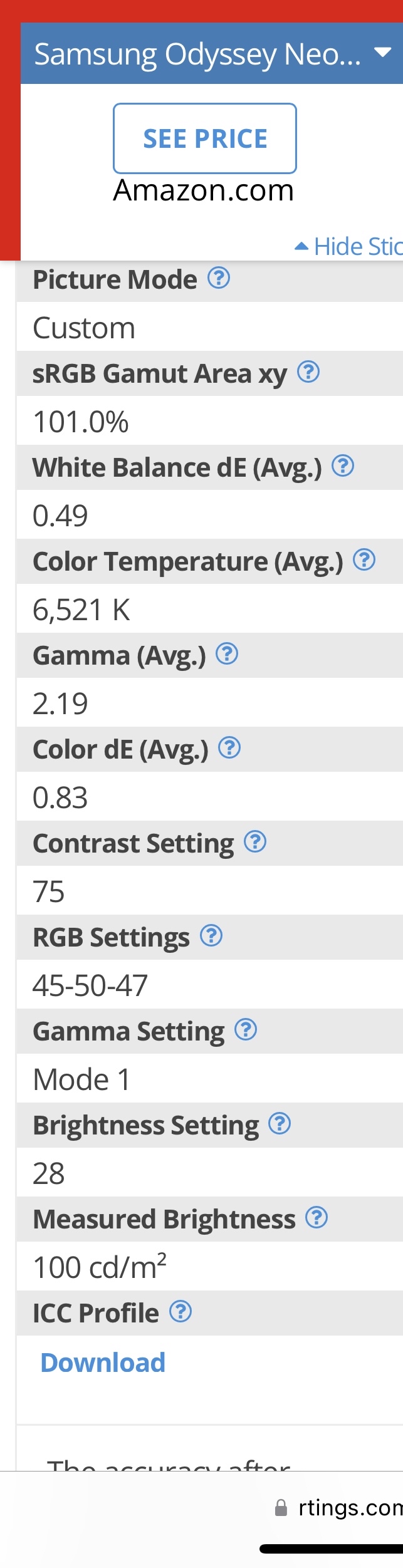Screen dimensions: 403x1568
Task: Collapse the bar with Hide Sticky link
Action: (x=350, y=247)
